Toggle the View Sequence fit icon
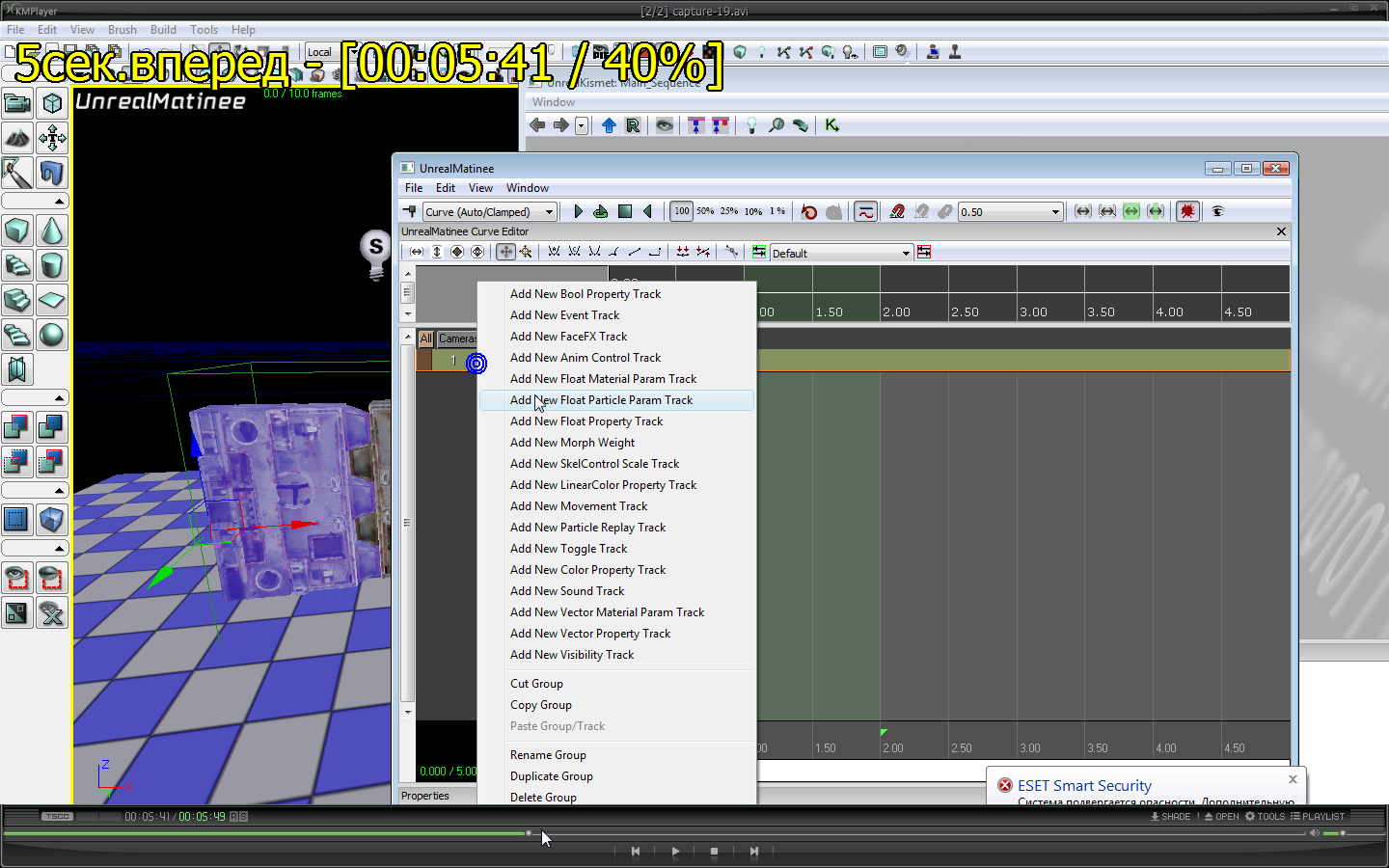 1083,211
